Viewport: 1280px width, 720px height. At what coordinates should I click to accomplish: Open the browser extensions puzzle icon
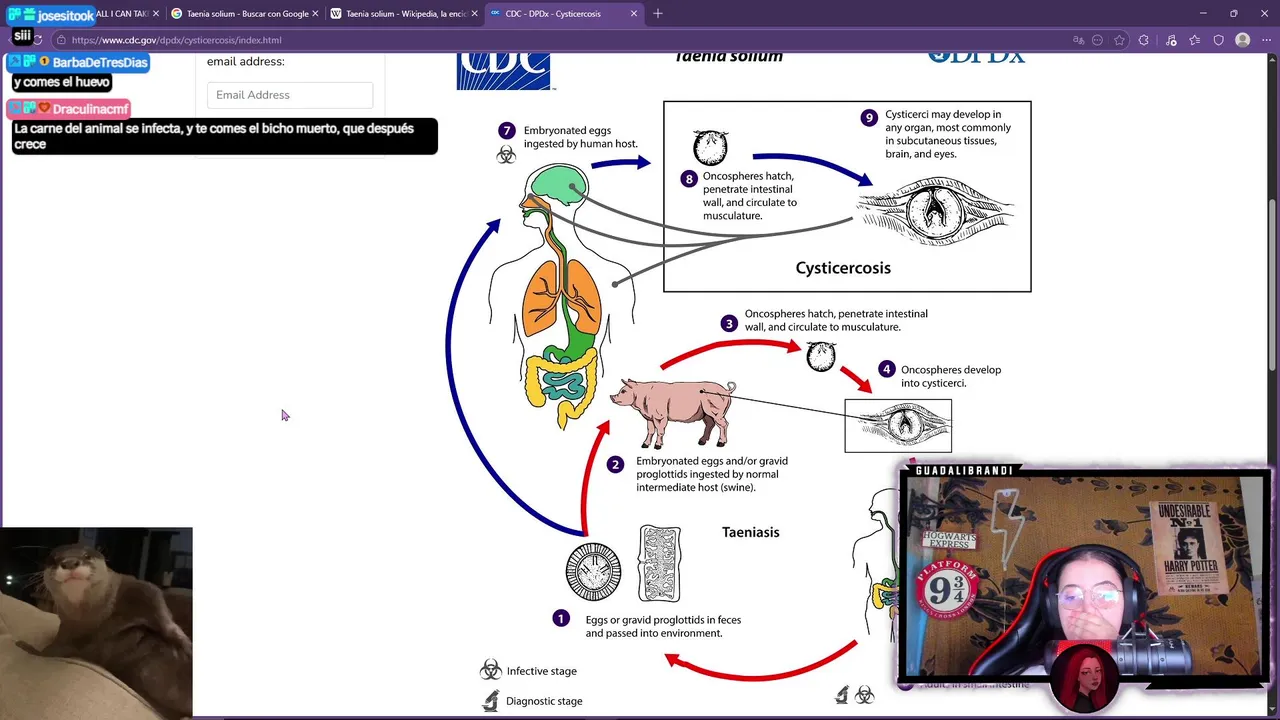tap(1143, 40)
